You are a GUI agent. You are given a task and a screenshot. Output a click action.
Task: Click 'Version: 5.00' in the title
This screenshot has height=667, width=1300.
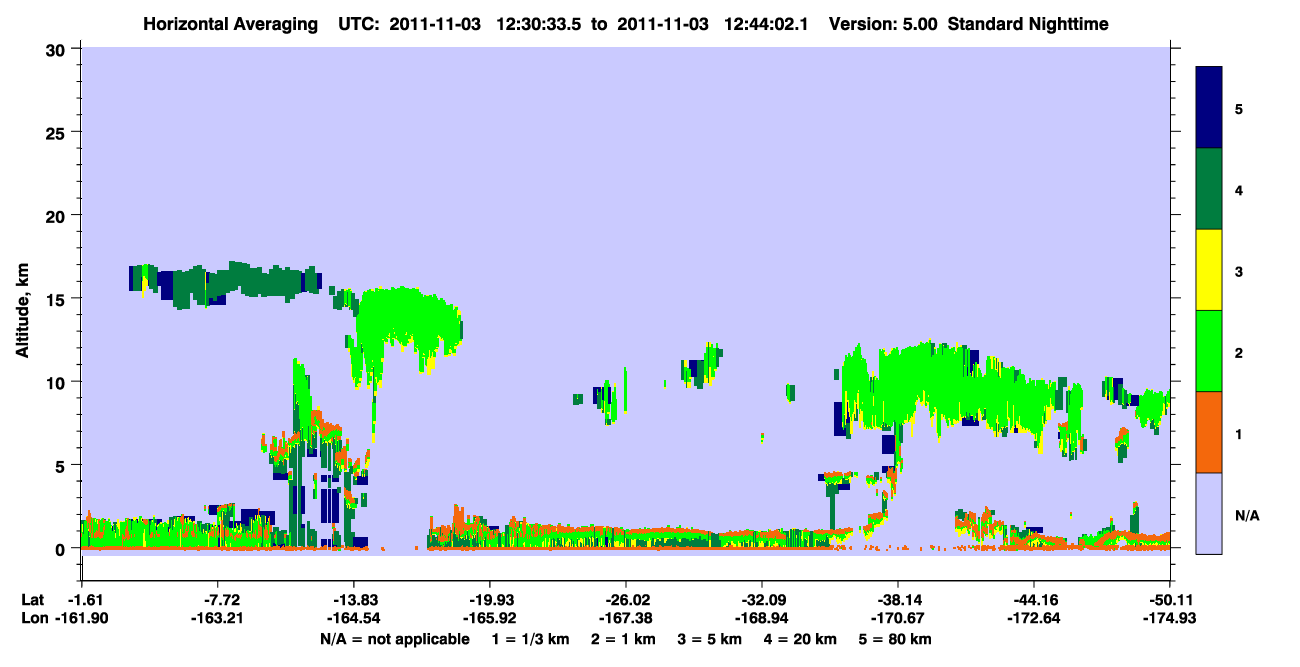pyautogui.click(x=881, y=23)
